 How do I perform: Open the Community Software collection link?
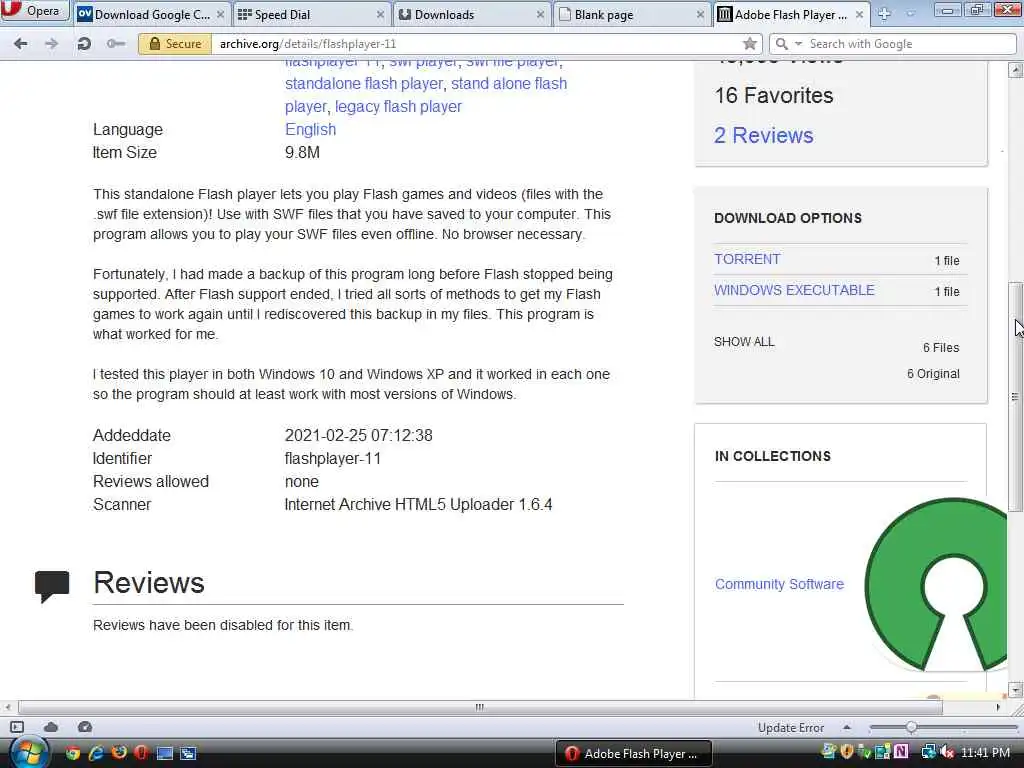pos(779,584)
